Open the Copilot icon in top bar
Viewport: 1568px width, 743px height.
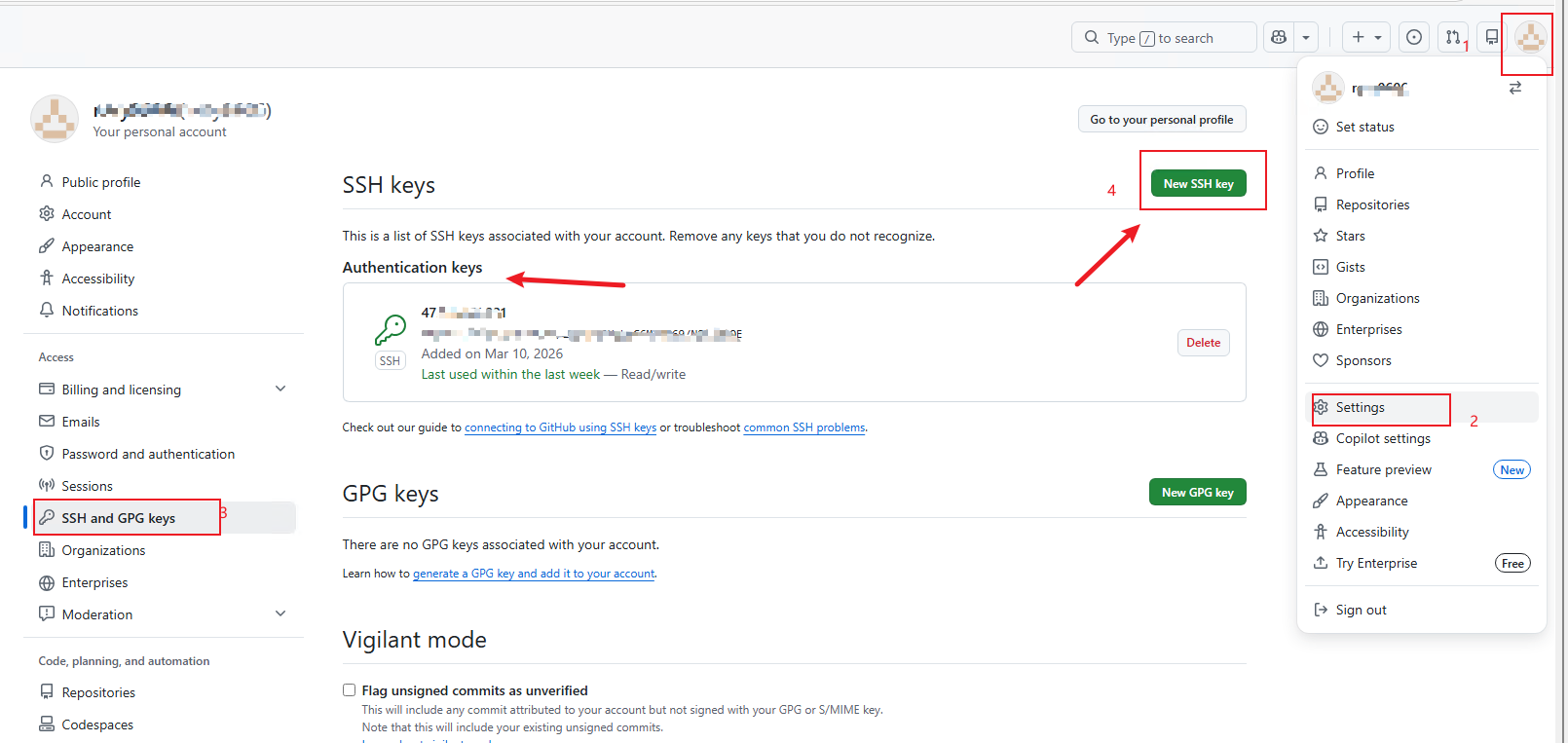[1279, 37]
